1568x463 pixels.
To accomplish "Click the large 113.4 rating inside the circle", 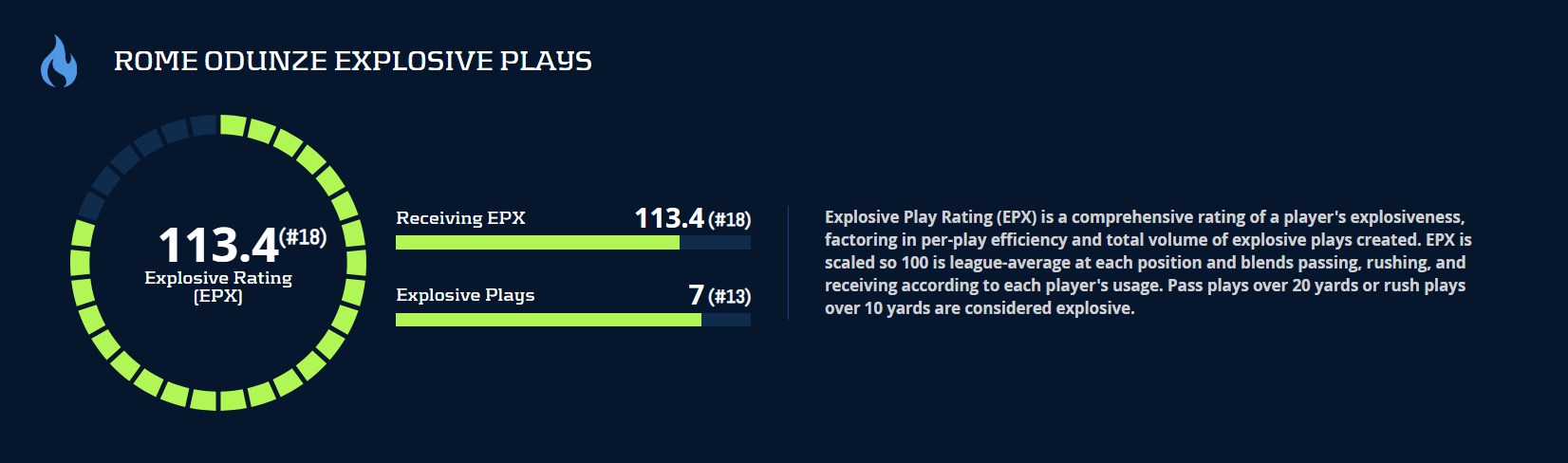I will click(x=218, y=246).
